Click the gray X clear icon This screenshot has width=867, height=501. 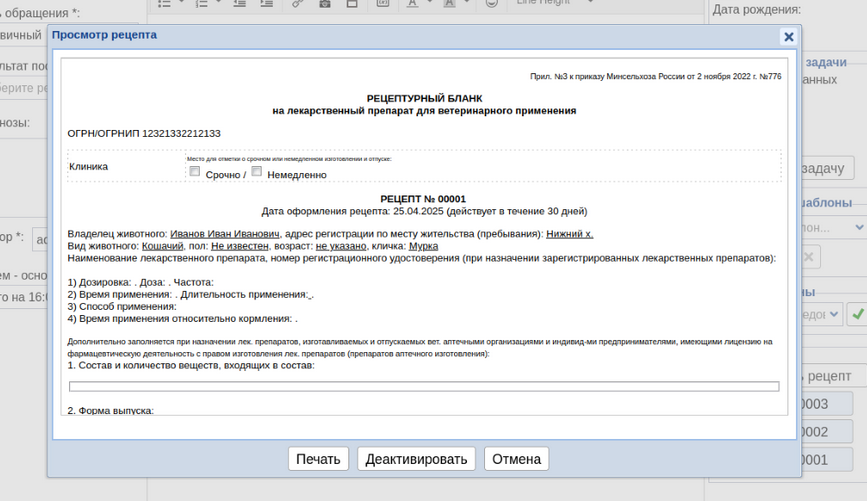click(x=810, y=257)
